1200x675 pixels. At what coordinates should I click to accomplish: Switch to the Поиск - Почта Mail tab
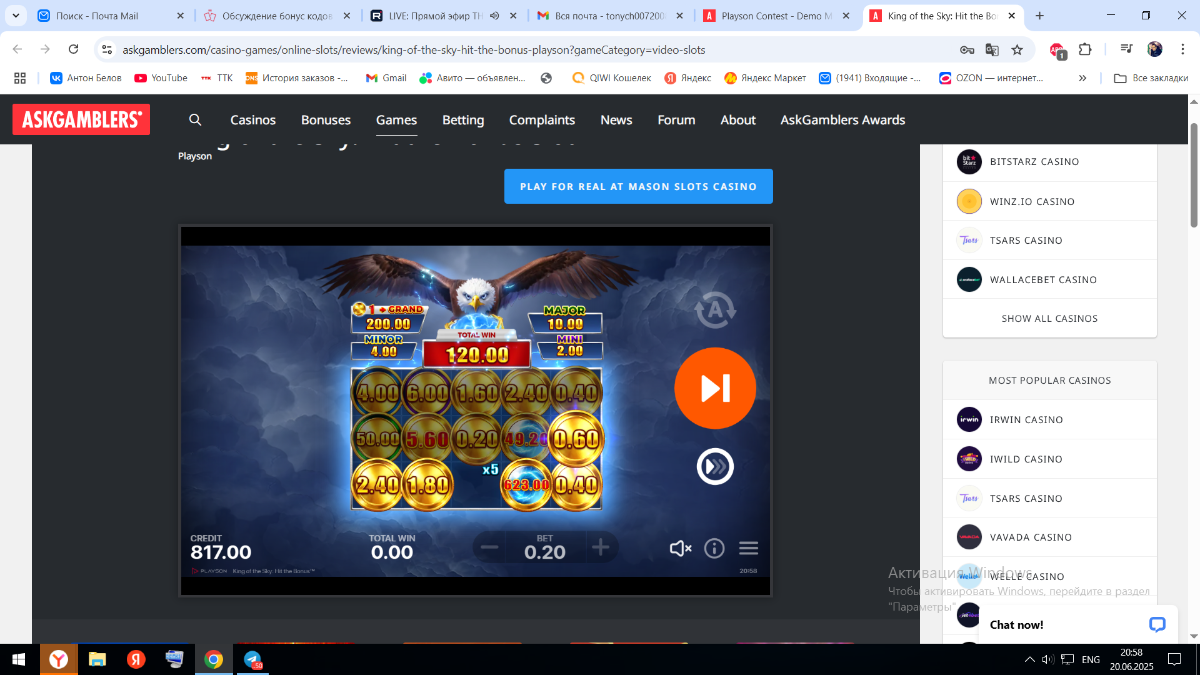click(108, 16)
